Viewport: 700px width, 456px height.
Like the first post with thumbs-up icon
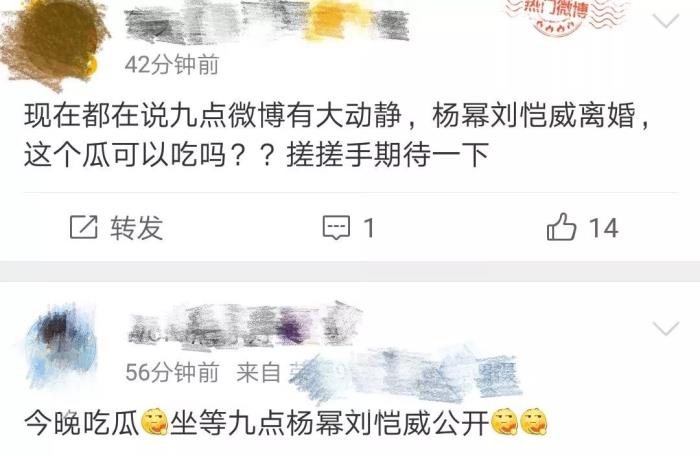point(561,226)
